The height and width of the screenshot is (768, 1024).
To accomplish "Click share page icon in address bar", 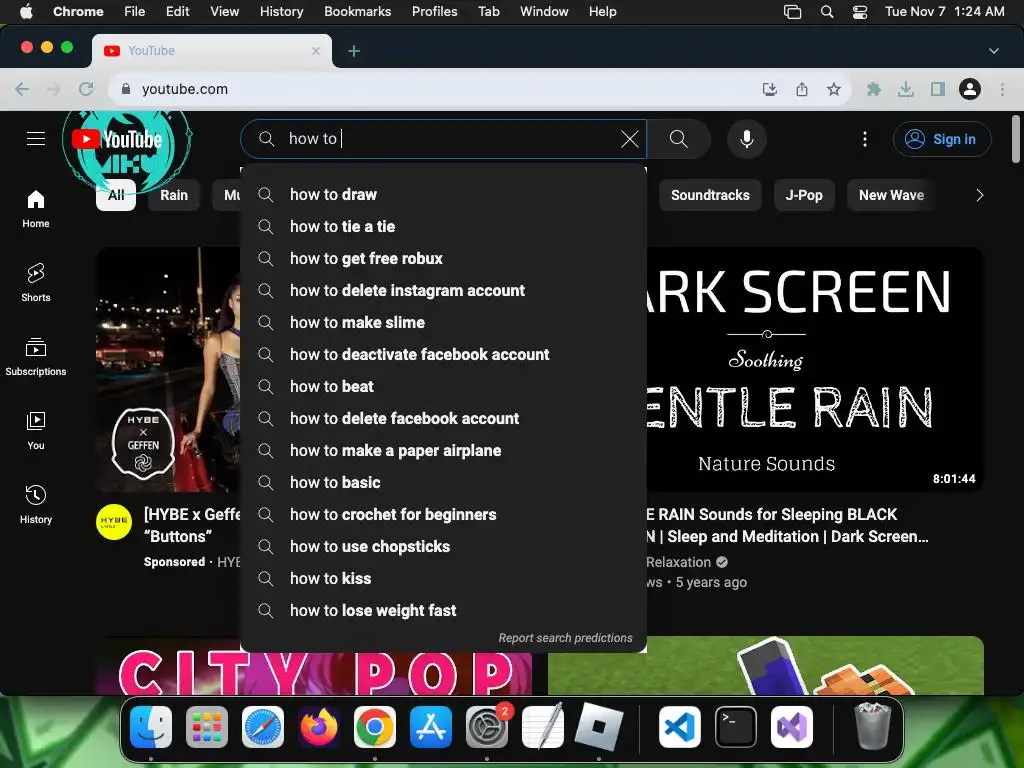I will click(x=802, y=89).
